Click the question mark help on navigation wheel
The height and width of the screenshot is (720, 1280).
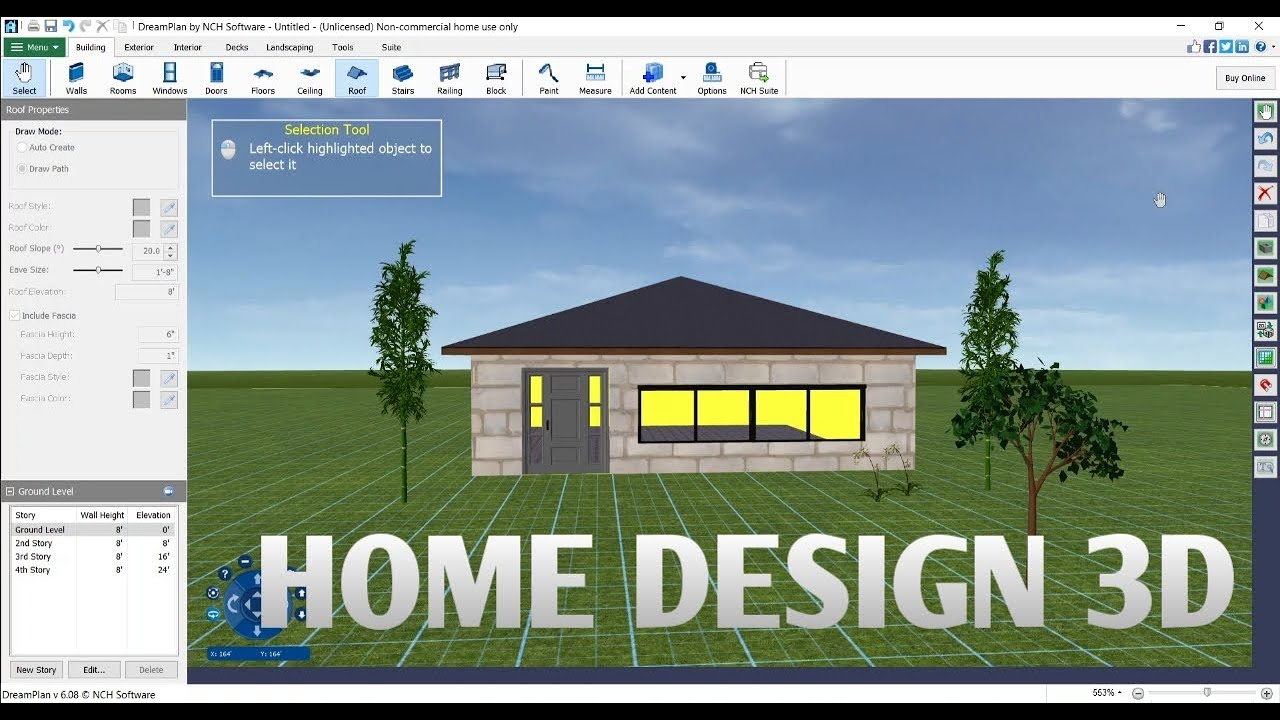pyautogui.click(x=225, y=574)
